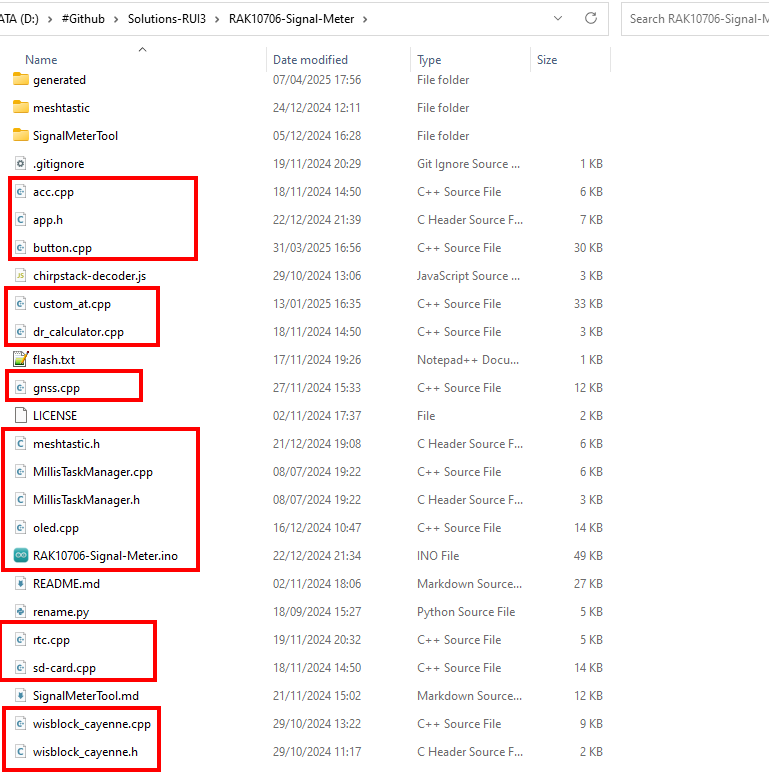
Task: Click the Notepad++ icon beside flash.txt
Action: pos(21,360)
